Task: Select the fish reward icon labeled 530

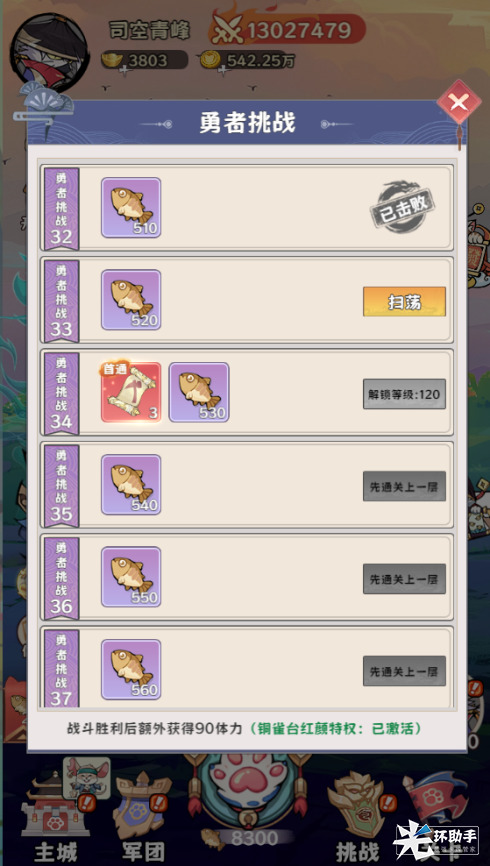Action: tap(199, 392)
